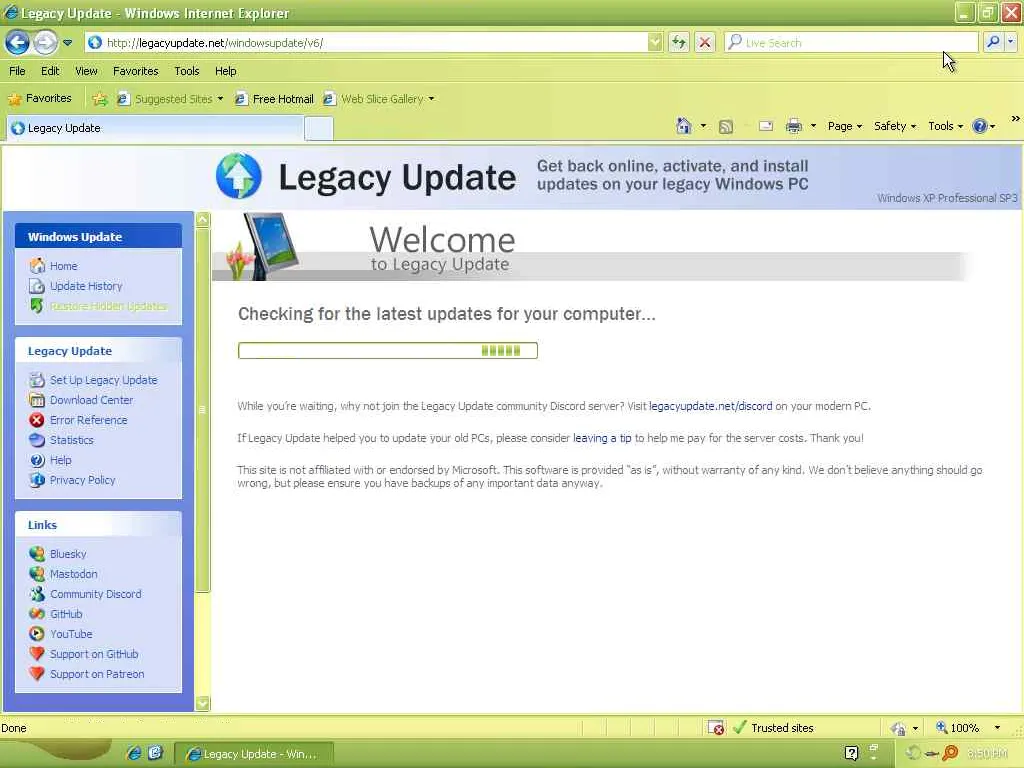Click the RSS feeds icon

point(726,127)
